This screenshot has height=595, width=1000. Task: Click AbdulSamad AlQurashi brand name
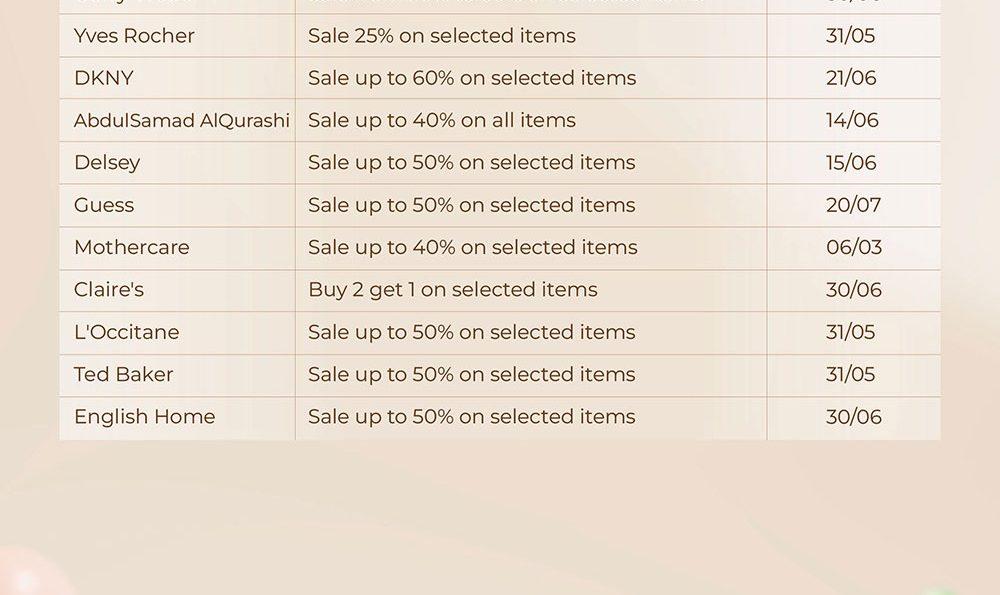pos(182,120)
